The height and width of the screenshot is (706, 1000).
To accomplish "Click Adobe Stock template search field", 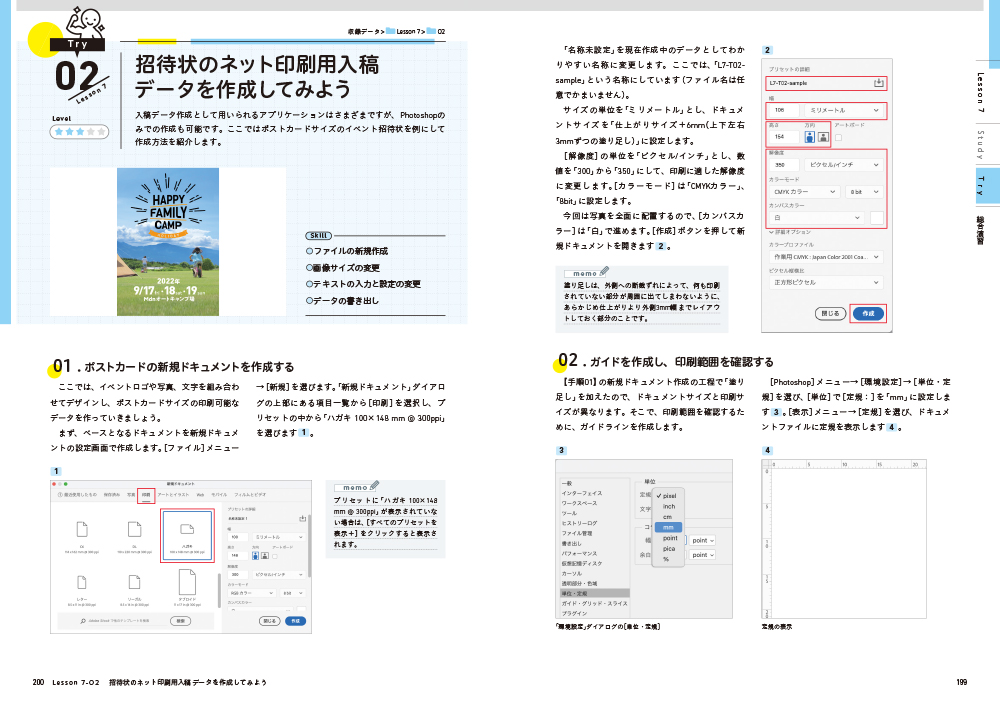I will 128,621.
